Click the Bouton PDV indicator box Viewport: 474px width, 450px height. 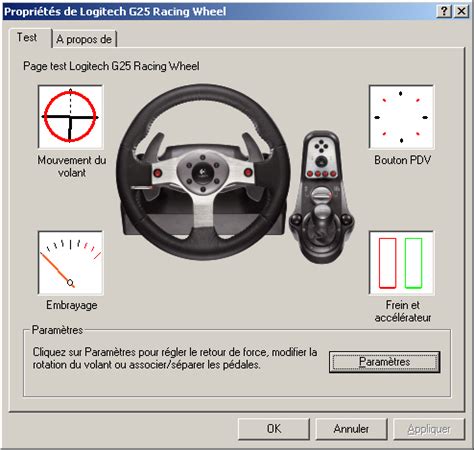(x=401, y=117)
